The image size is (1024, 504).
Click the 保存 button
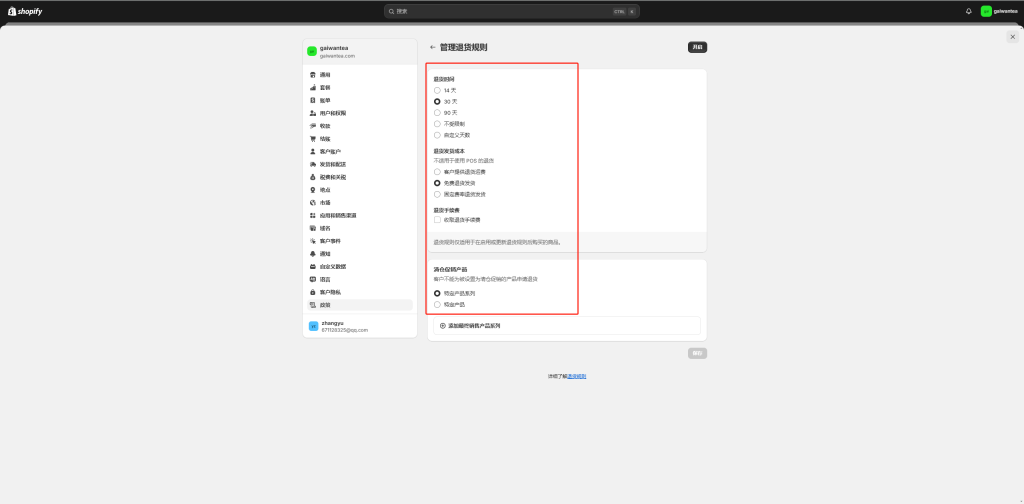click(697, 353)
